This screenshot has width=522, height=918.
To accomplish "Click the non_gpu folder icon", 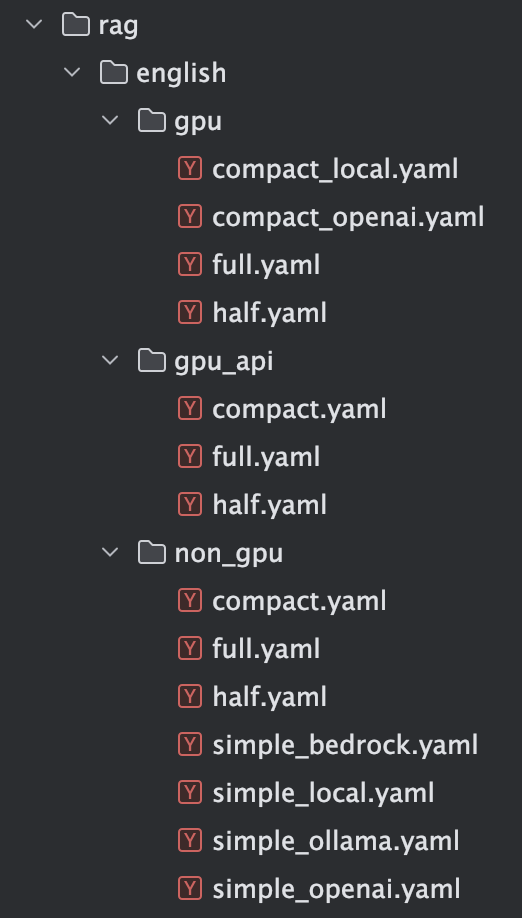I will coord(152,553).
